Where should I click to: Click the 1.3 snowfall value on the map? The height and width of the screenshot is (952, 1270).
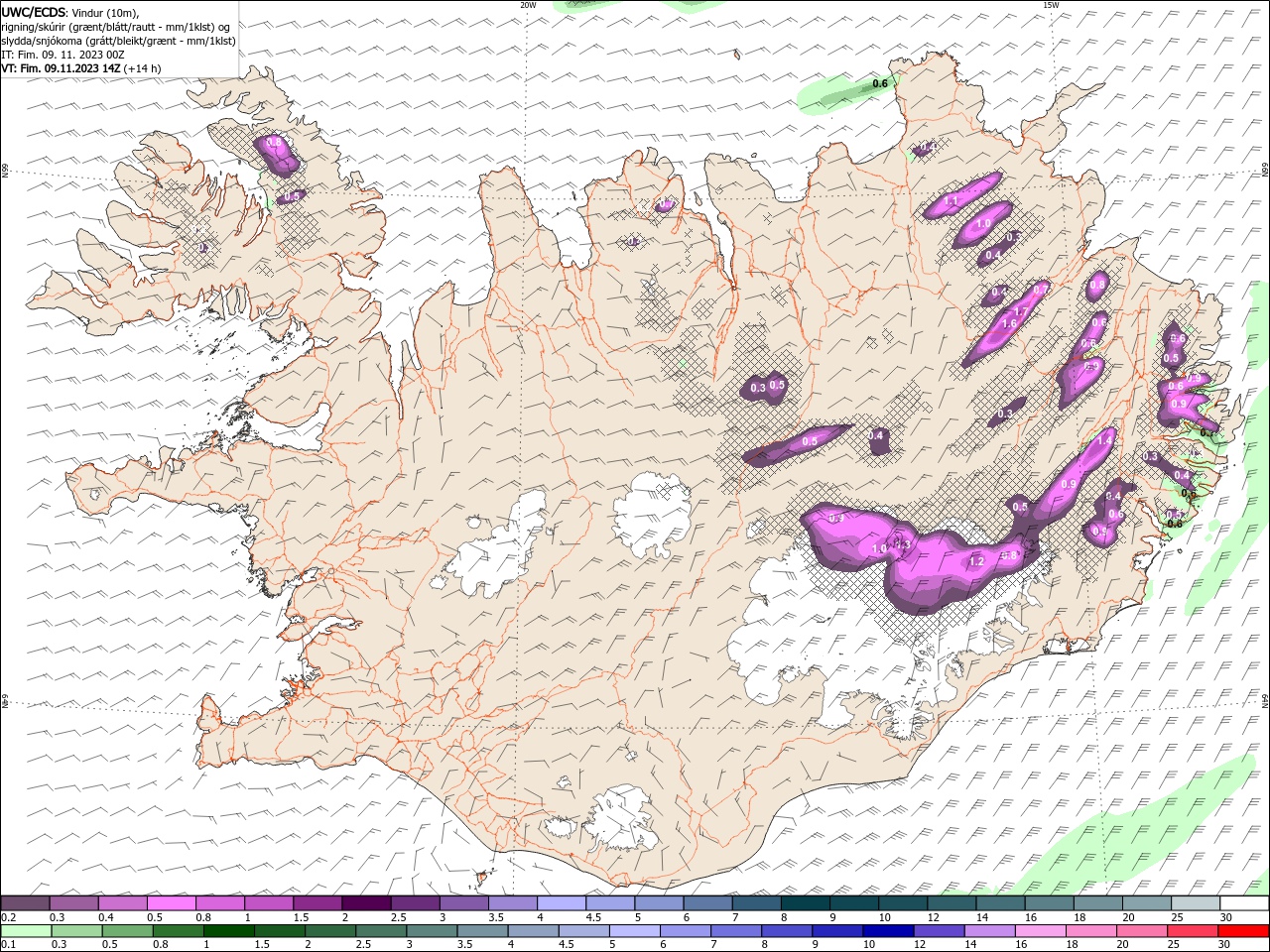click(903, 543)
